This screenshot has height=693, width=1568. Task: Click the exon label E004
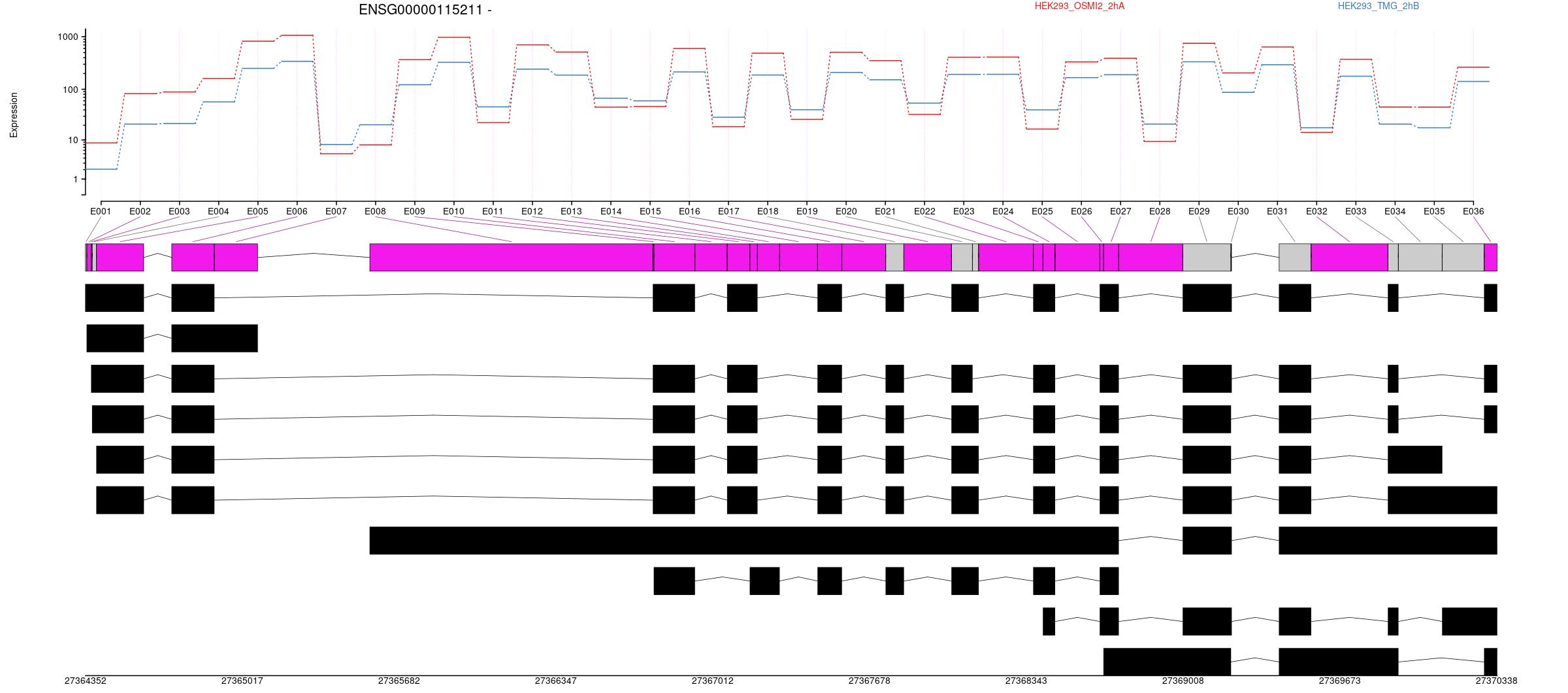(218, 211)
